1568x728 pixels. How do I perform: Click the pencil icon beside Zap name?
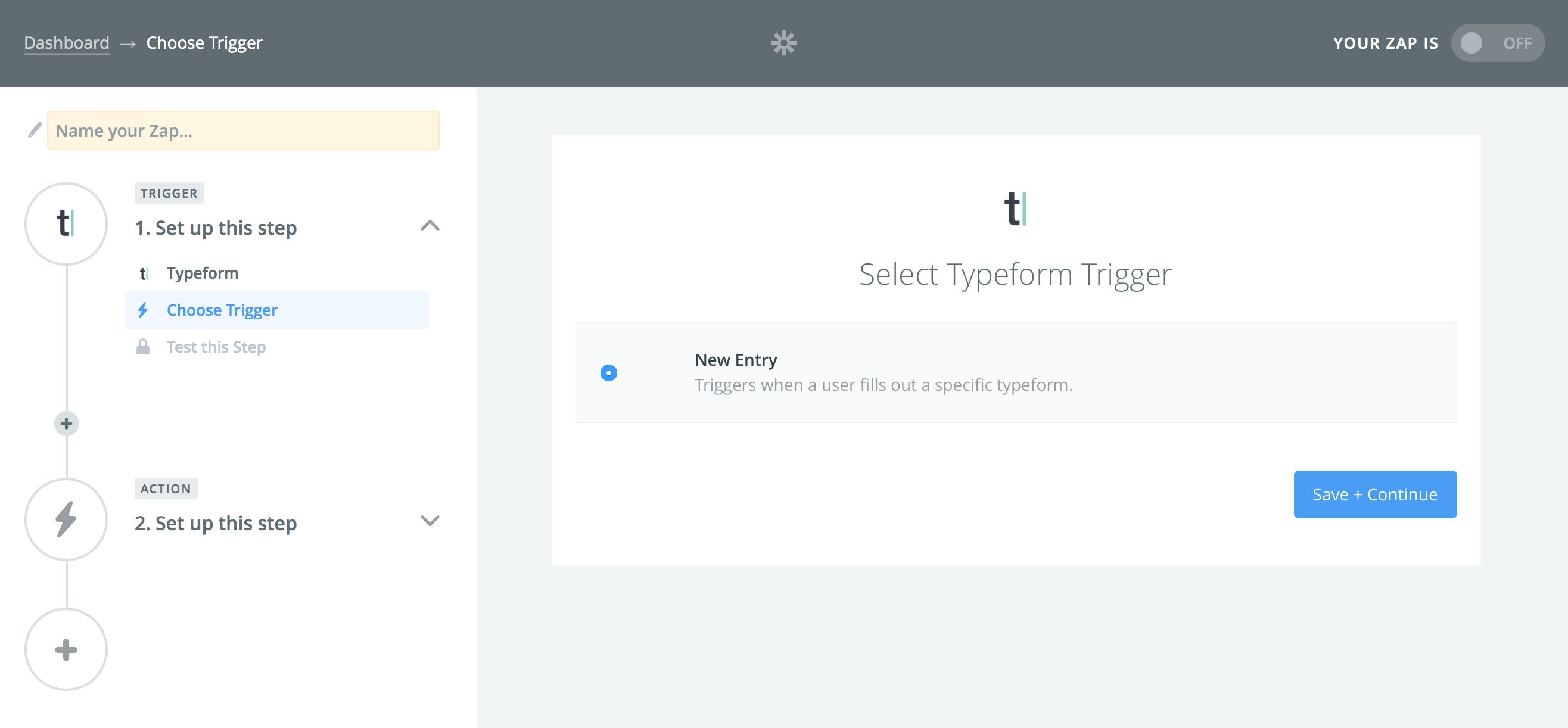point(35,130)
